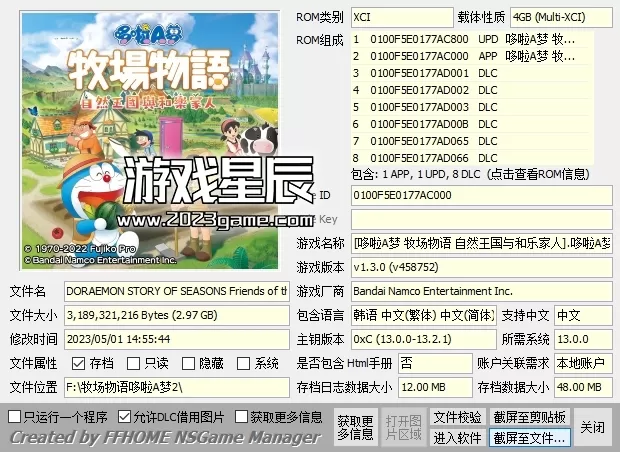Click the ROM类别 XCI field
The width and height of the screenshot is (620, 452).
[x=425, y=18]
